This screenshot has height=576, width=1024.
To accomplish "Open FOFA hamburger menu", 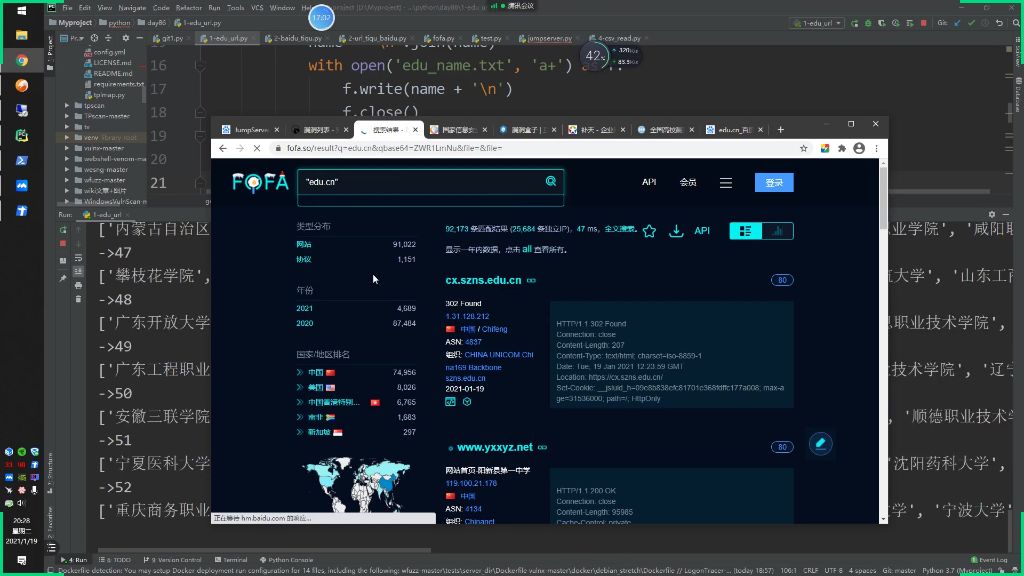I will [x=726, y=183].
